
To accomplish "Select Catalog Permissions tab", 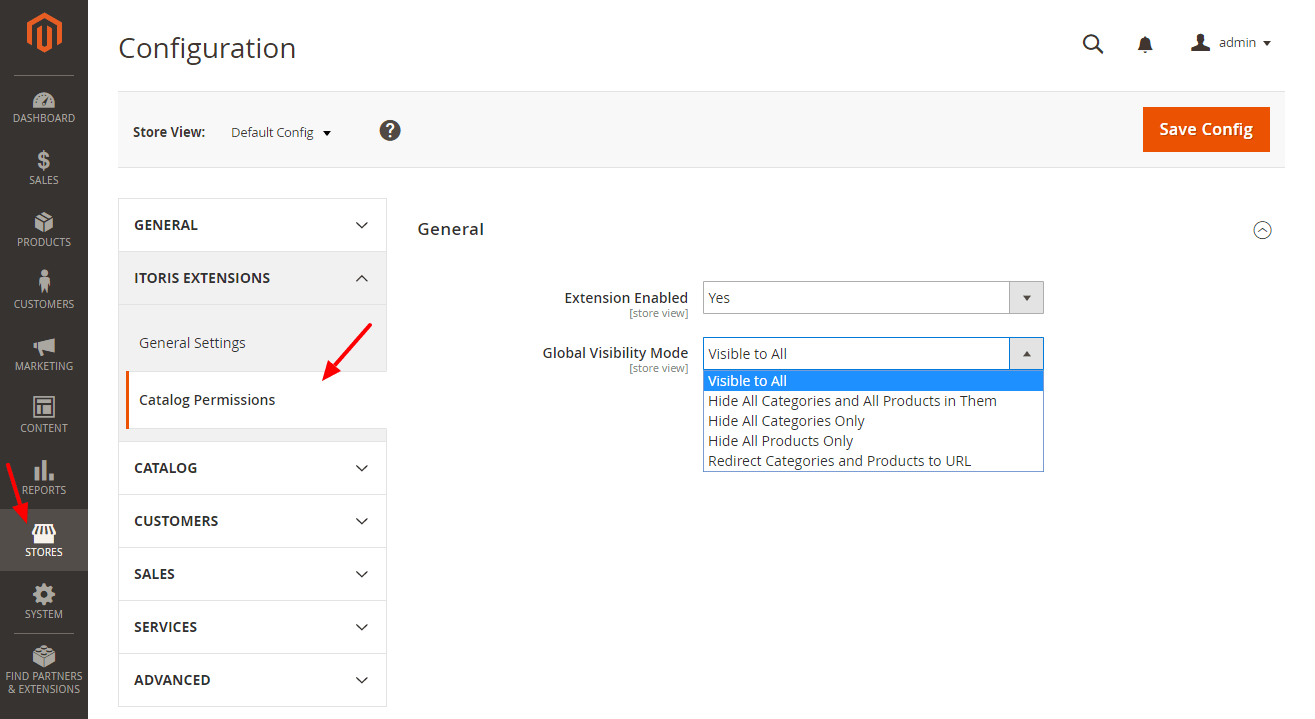I will coord(207,400).
